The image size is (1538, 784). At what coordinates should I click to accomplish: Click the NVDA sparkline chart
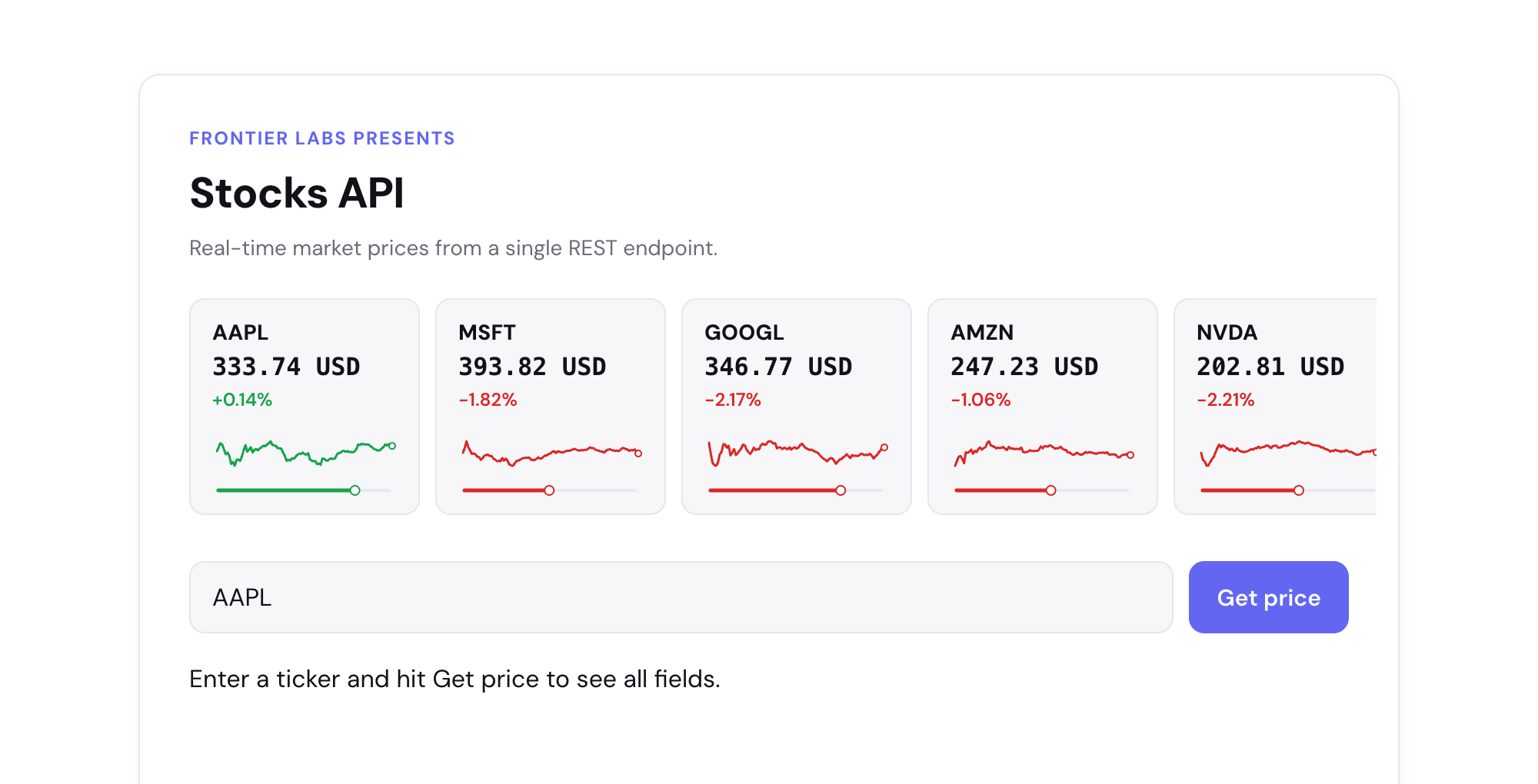(1288, 453)
